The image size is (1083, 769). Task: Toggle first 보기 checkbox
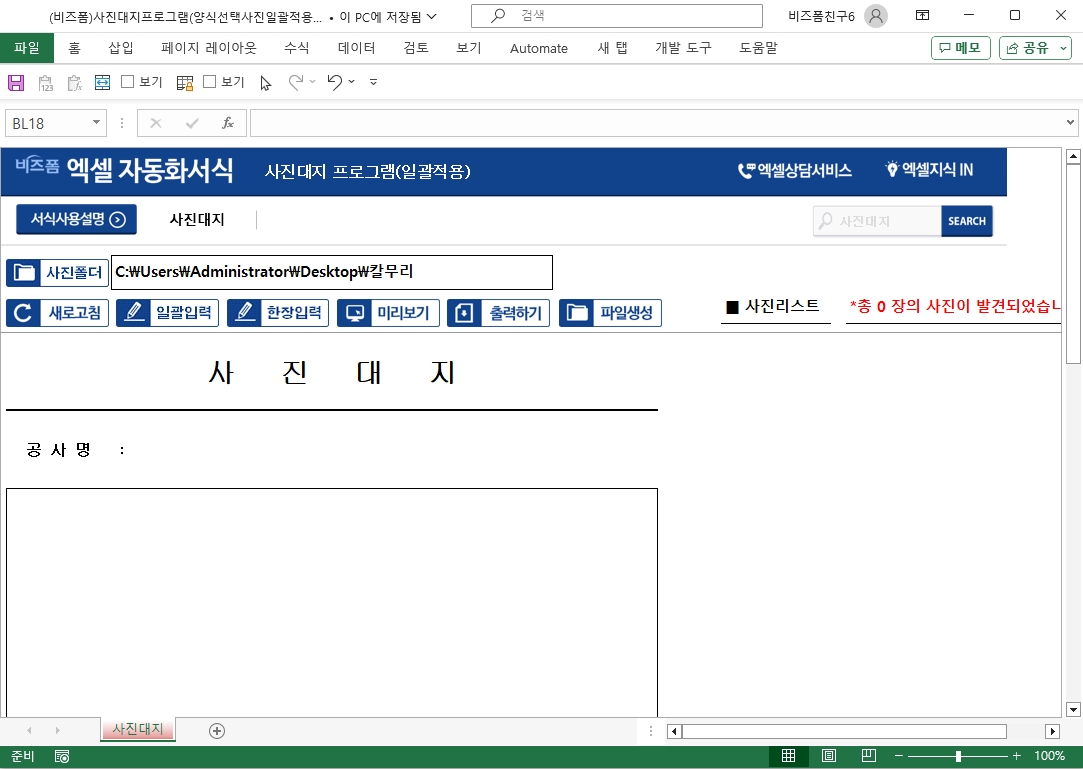(x=127, y=82)
